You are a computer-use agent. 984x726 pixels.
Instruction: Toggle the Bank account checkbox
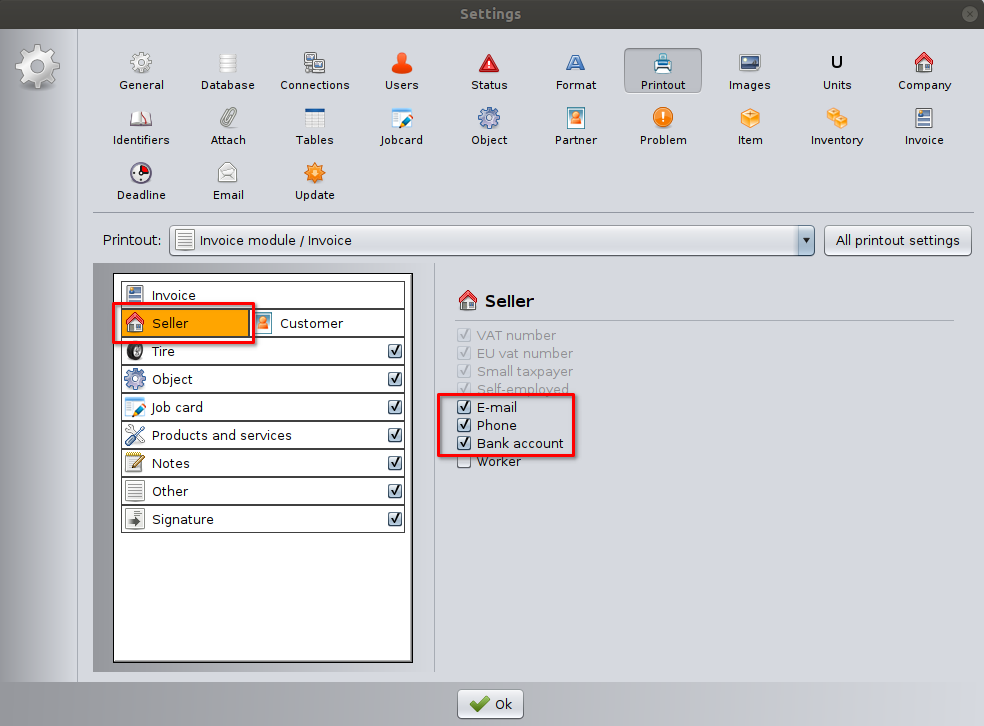464,443
